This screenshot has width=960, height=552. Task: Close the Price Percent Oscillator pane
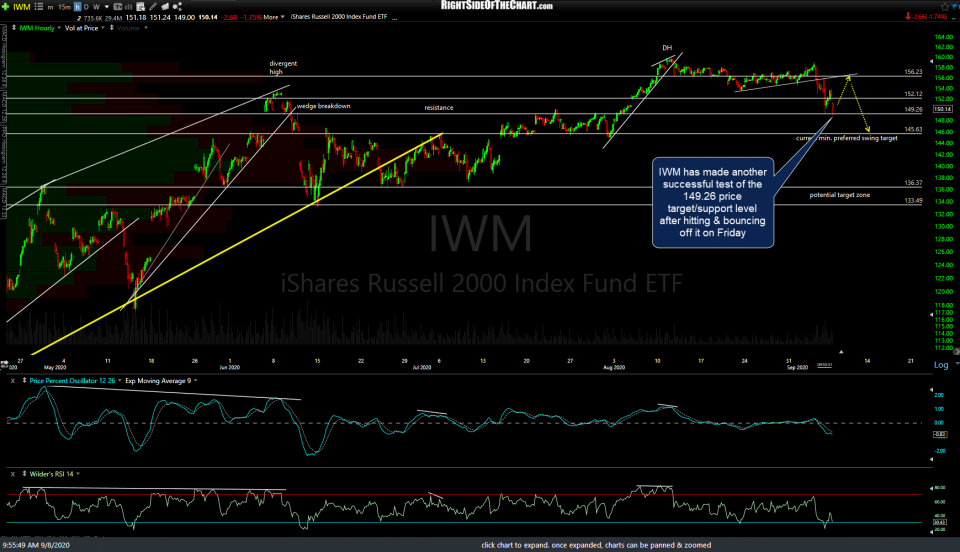point(12,381)
